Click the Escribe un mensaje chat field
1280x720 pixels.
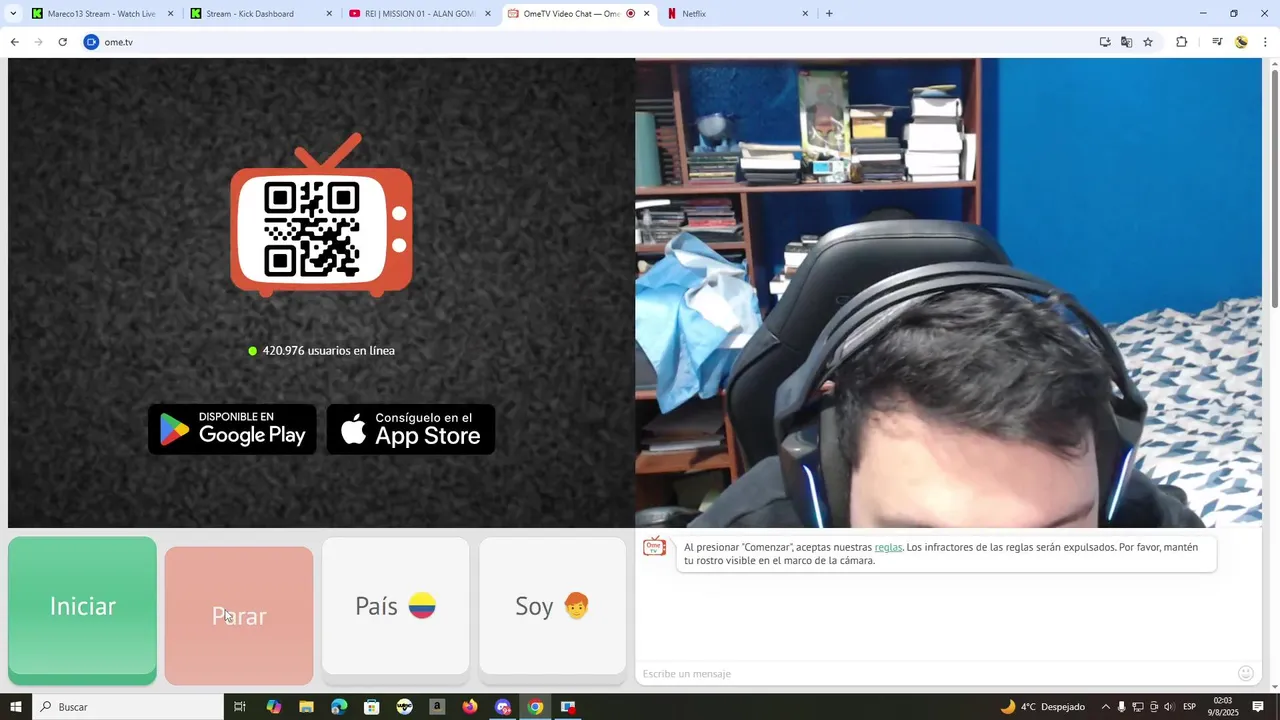click(x=935, y=673)
